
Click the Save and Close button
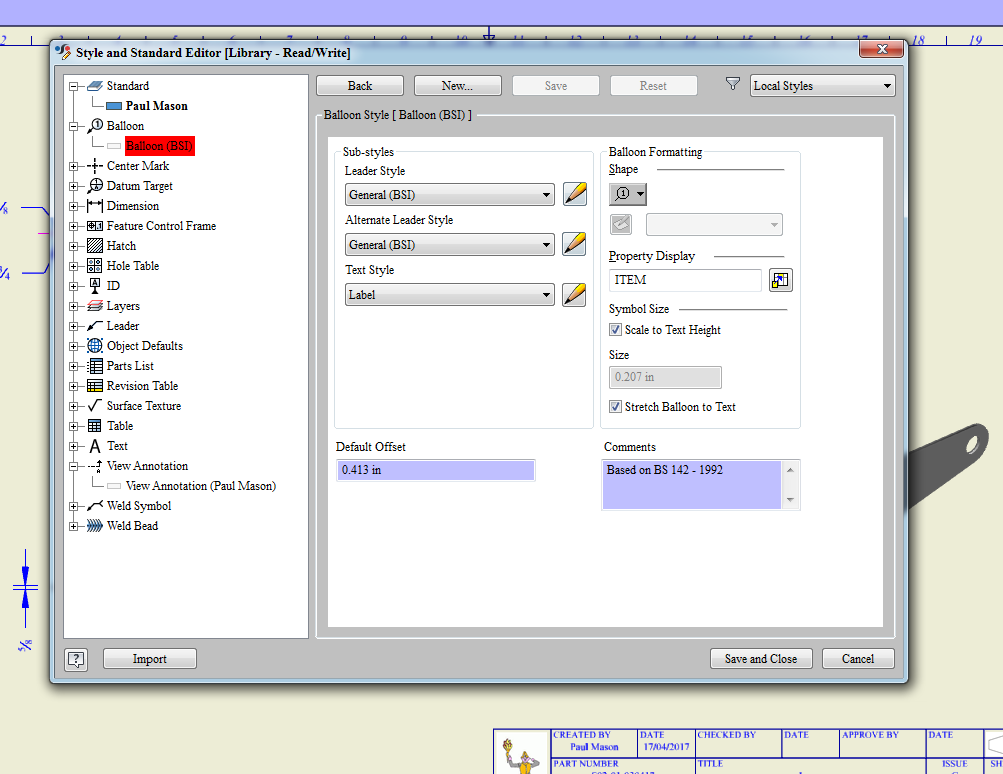[760, 658]
